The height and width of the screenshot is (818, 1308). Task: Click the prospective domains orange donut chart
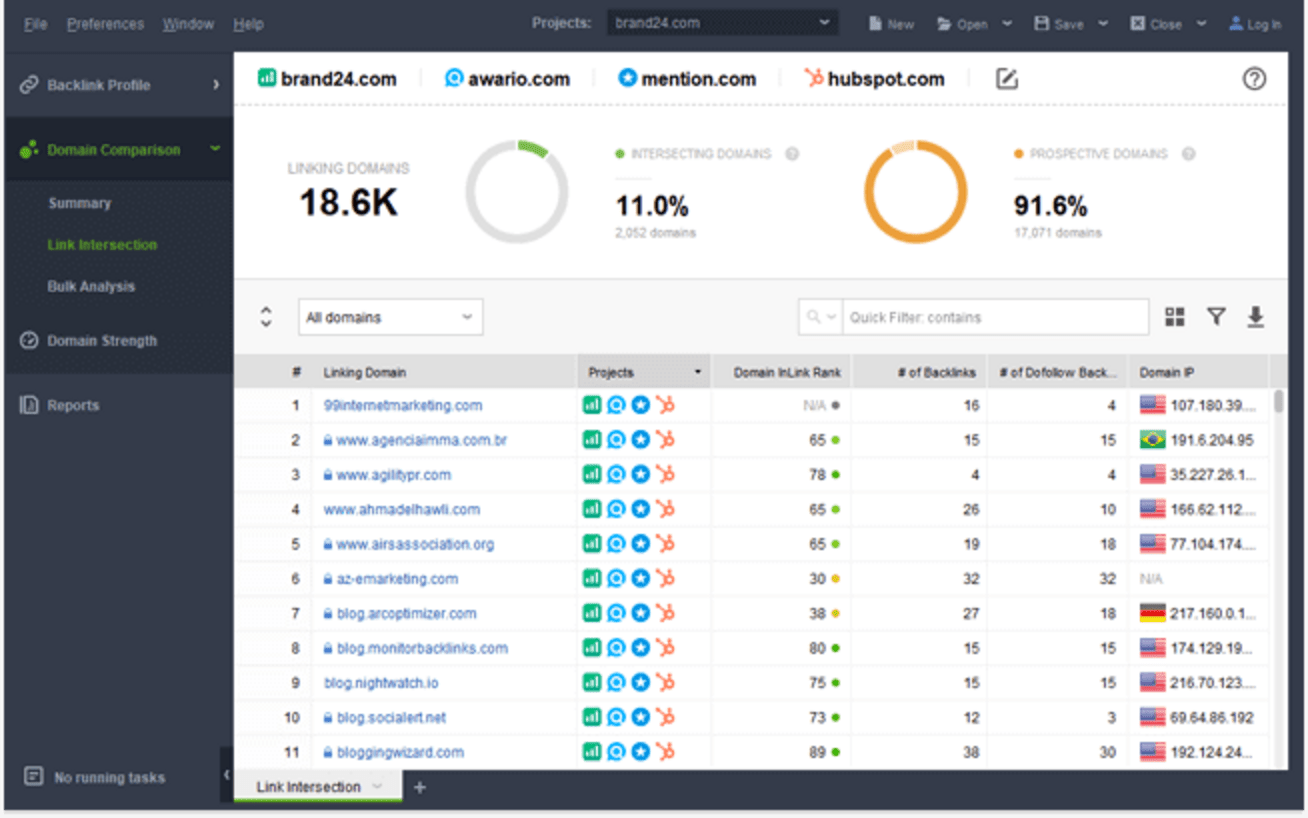[915, 192]
